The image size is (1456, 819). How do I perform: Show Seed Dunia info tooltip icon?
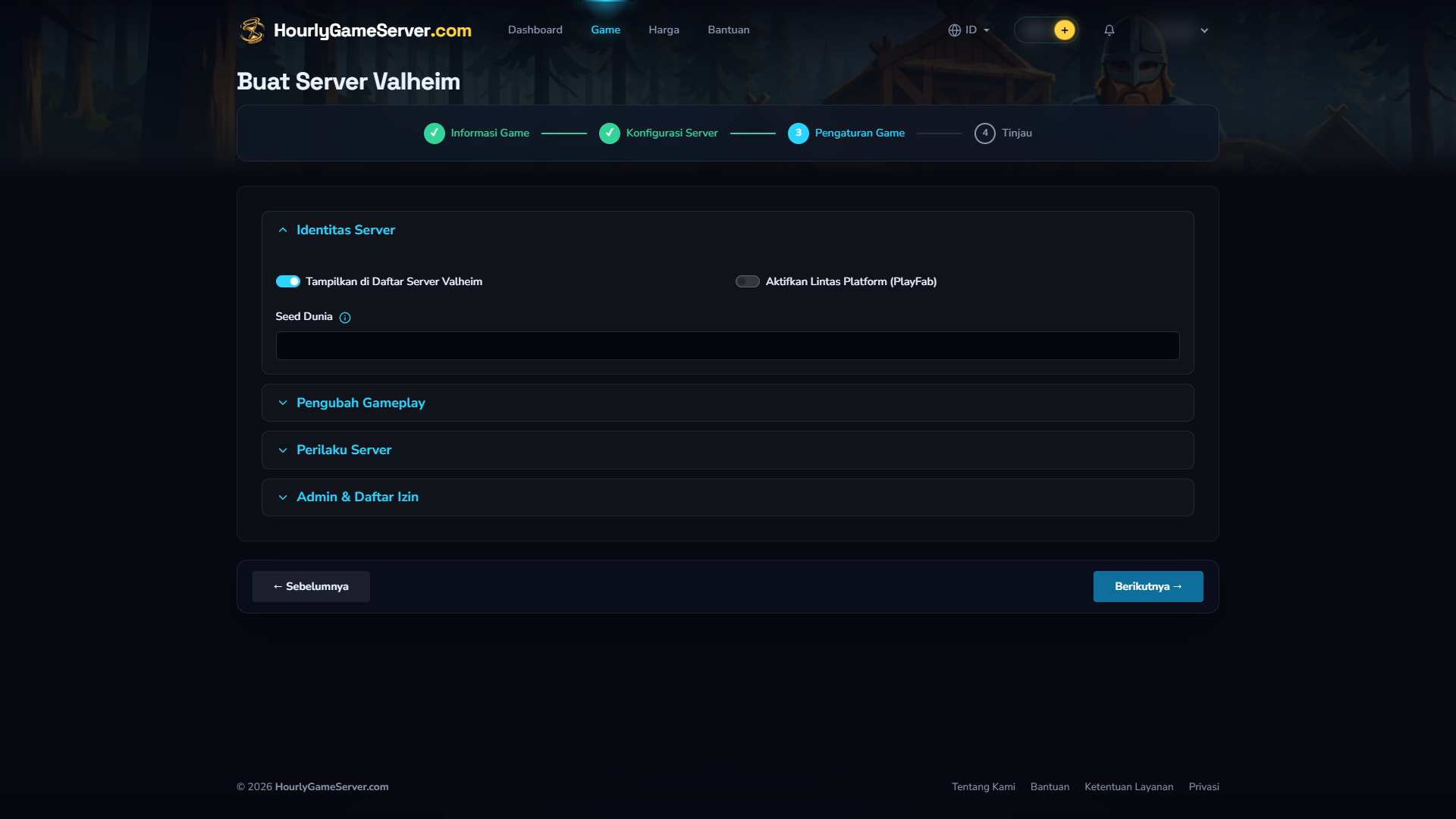pos(345,318)
